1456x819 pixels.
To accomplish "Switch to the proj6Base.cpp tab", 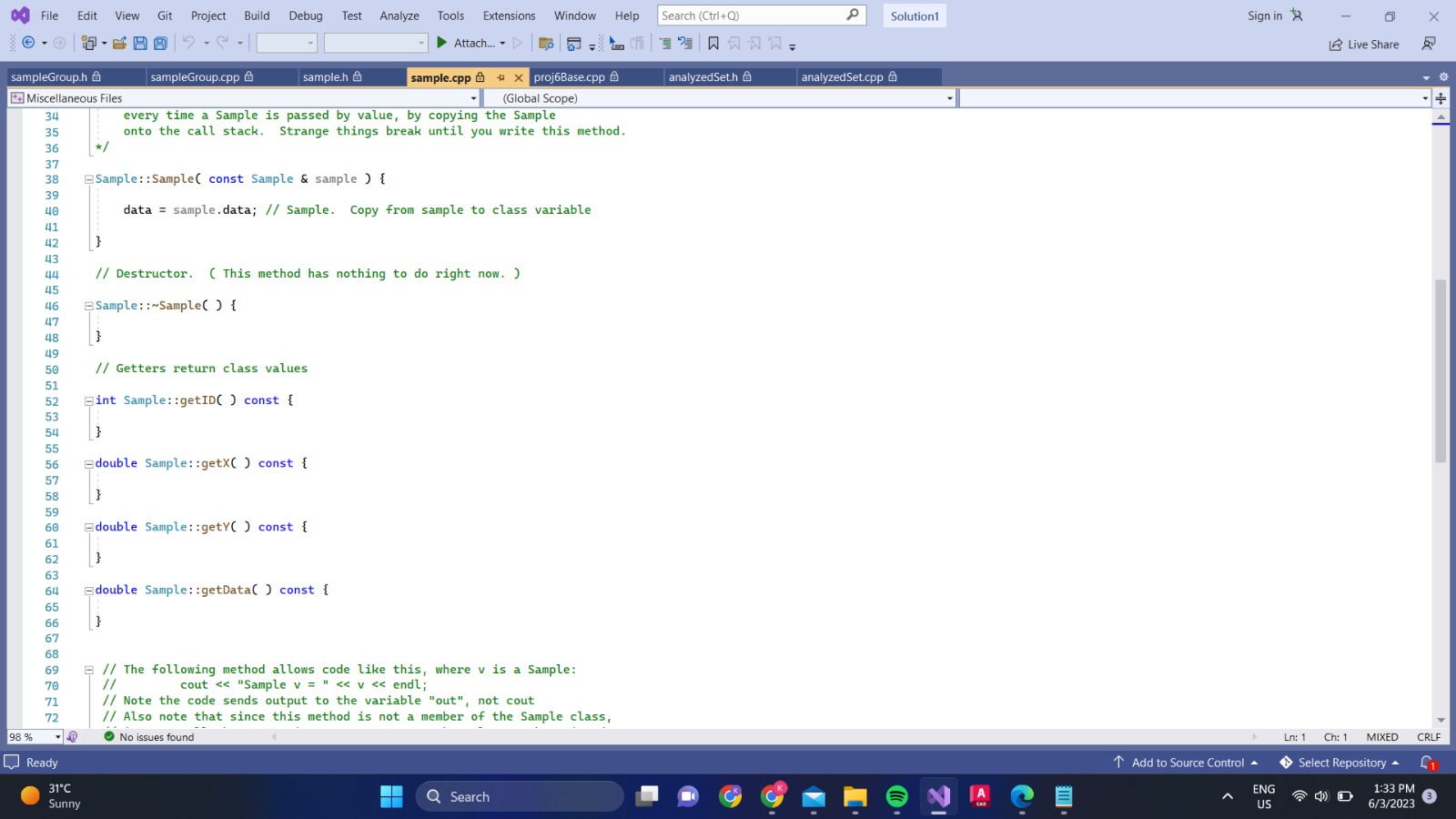I will [x=569, y=77].
